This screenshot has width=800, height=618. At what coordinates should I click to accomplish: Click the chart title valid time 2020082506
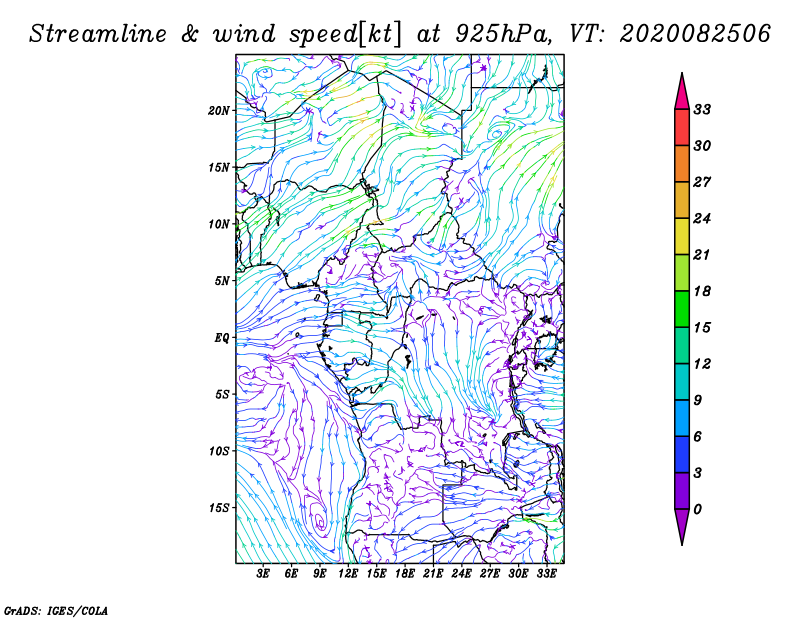pos(694,34)
